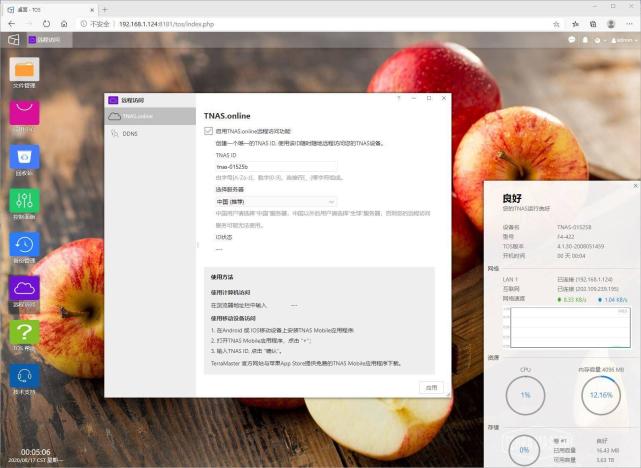This screenshot has height=468, width=641.
Task: Click the Apply (应用) button
Action: (432, 387)
